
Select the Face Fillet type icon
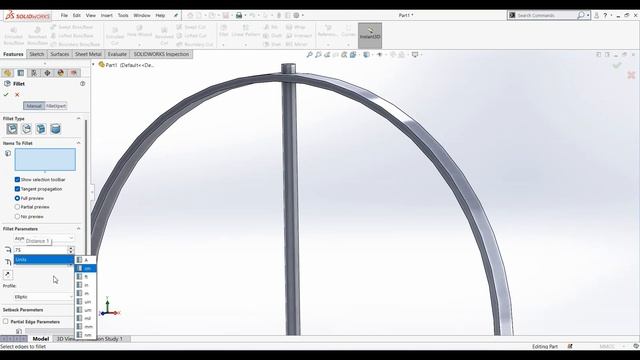[41, 129]
